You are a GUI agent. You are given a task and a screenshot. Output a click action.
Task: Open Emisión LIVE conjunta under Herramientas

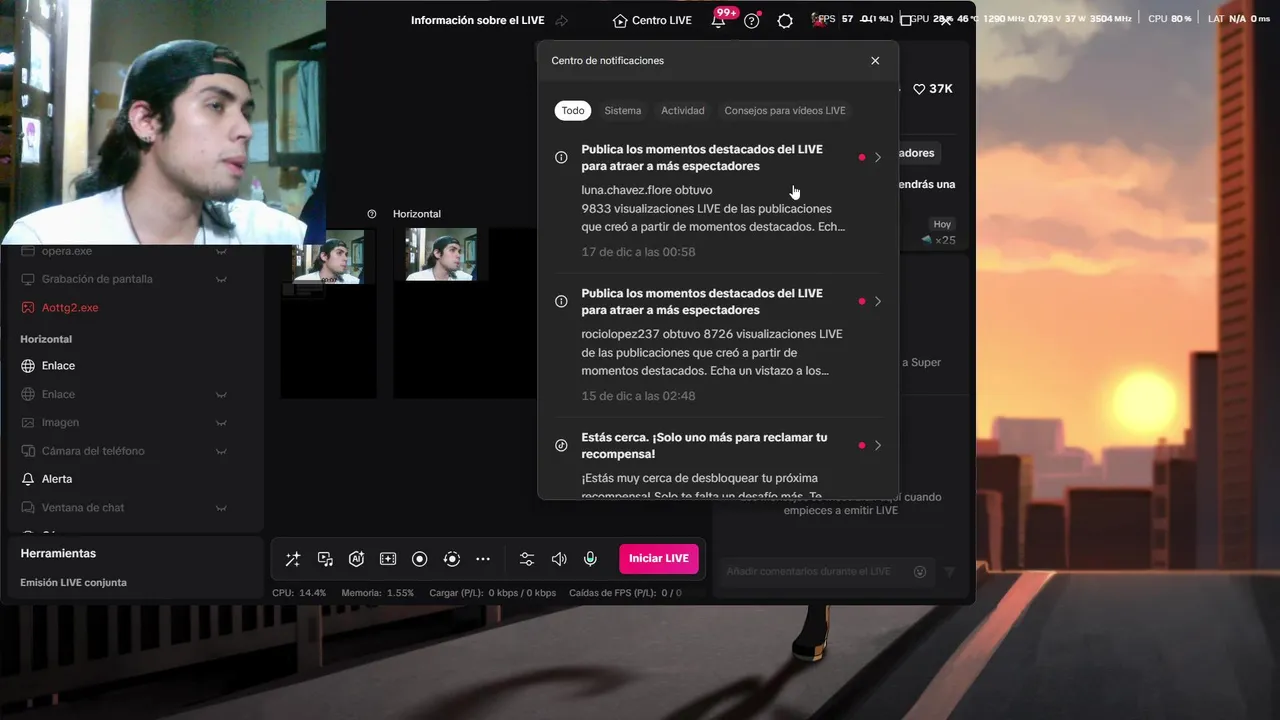coord(73,583)
